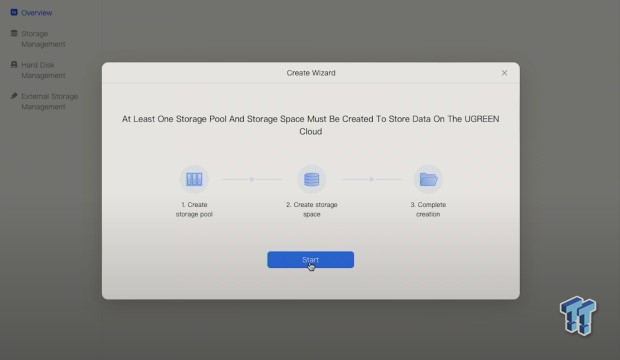Click the Start button in Create Wizard
Screen dimensions: 620x360
tap(310, 260)
